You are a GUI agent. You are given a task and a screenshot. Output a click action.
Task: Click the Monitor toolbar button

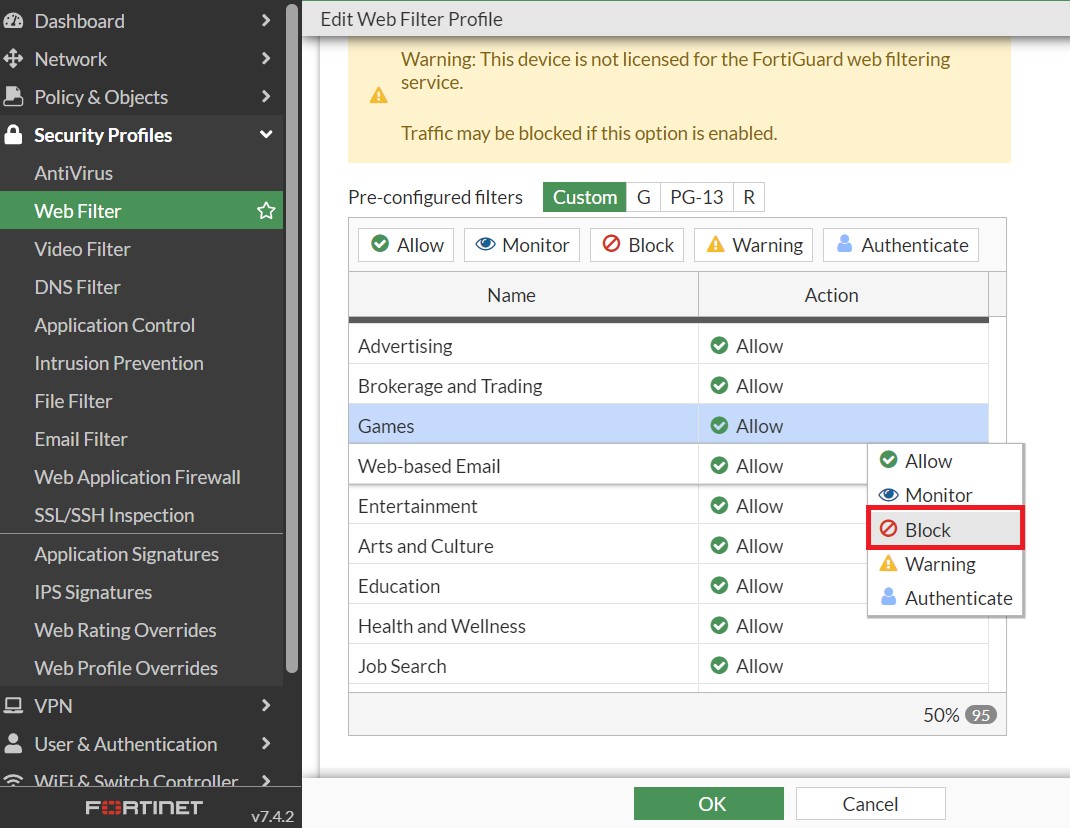click(x=522, y=245)
